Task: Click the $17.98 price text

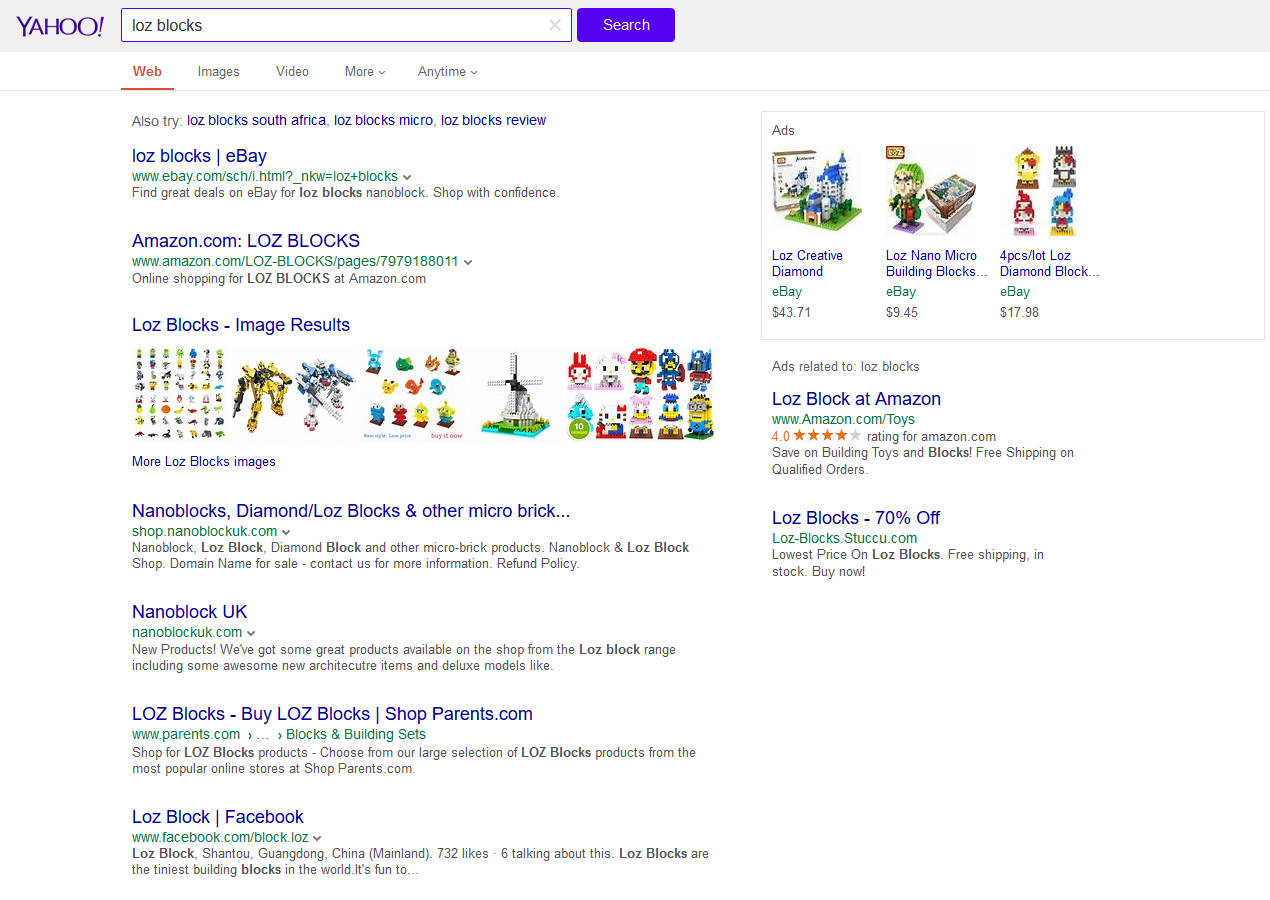Action: point(1019,312)
